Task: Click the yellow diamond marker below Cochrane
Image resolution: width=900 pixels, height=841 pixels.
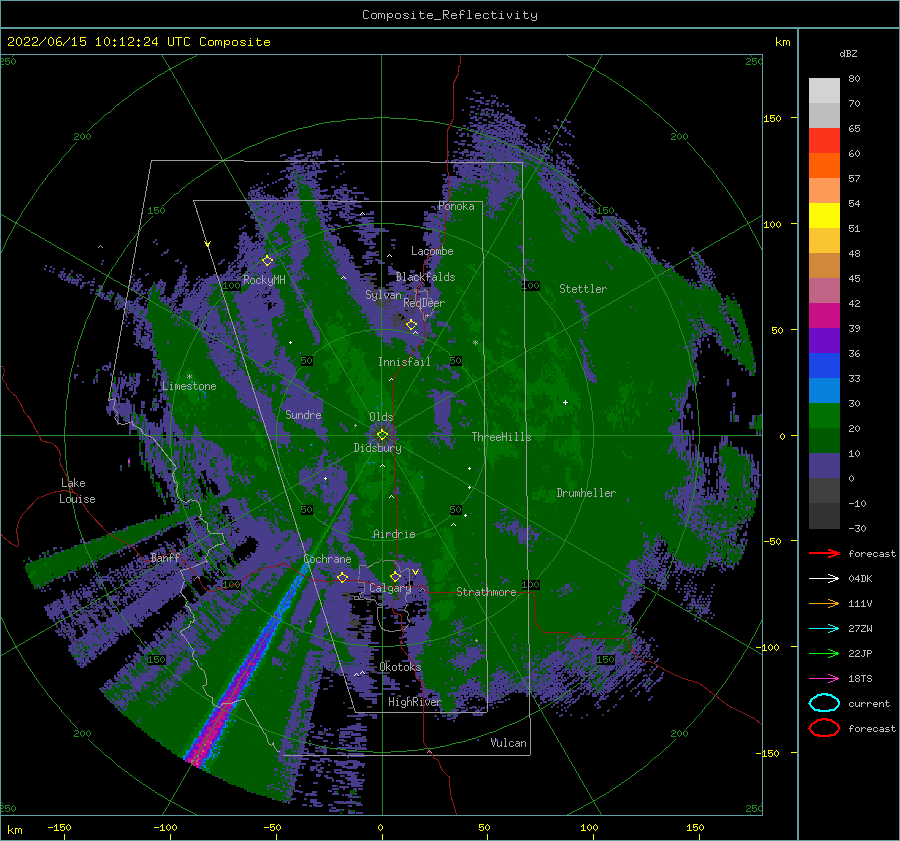Action: 342,577
